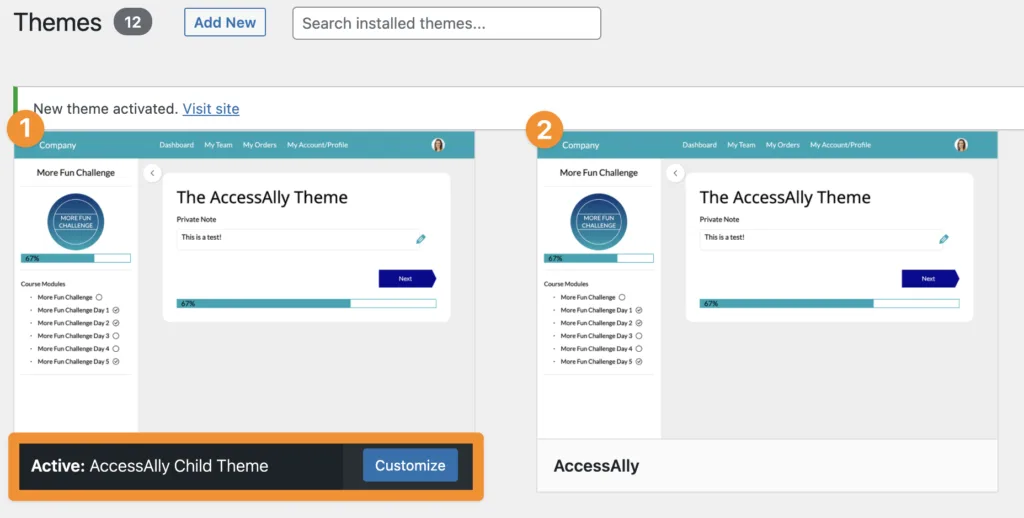Click Active: AccessAlly Child Theme label

[x=150, y=466]
